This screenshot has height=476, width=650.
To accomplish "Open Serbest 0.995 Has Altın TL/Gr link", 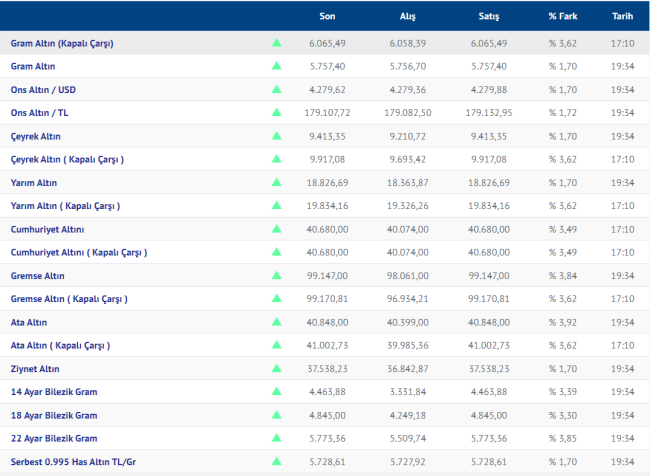I will (72, 461).
